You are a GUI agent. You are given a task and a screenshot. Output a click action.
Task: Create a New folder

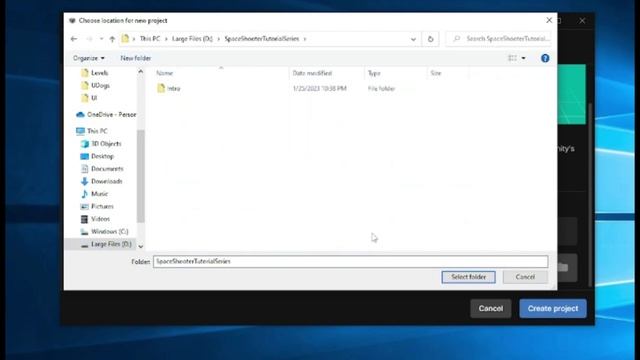(x=136, y=58)
